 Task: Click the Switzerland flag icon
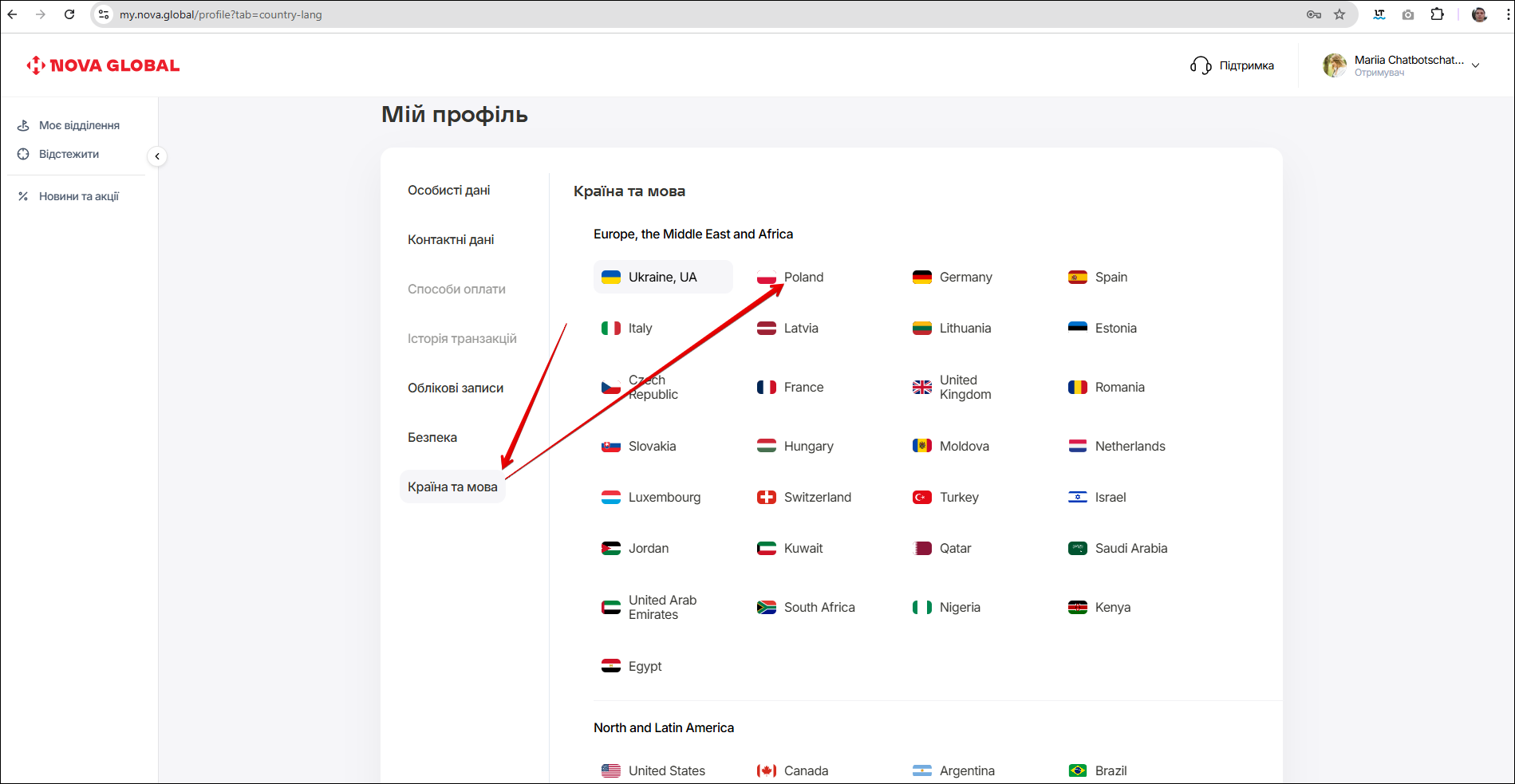(x=766, y=498)
